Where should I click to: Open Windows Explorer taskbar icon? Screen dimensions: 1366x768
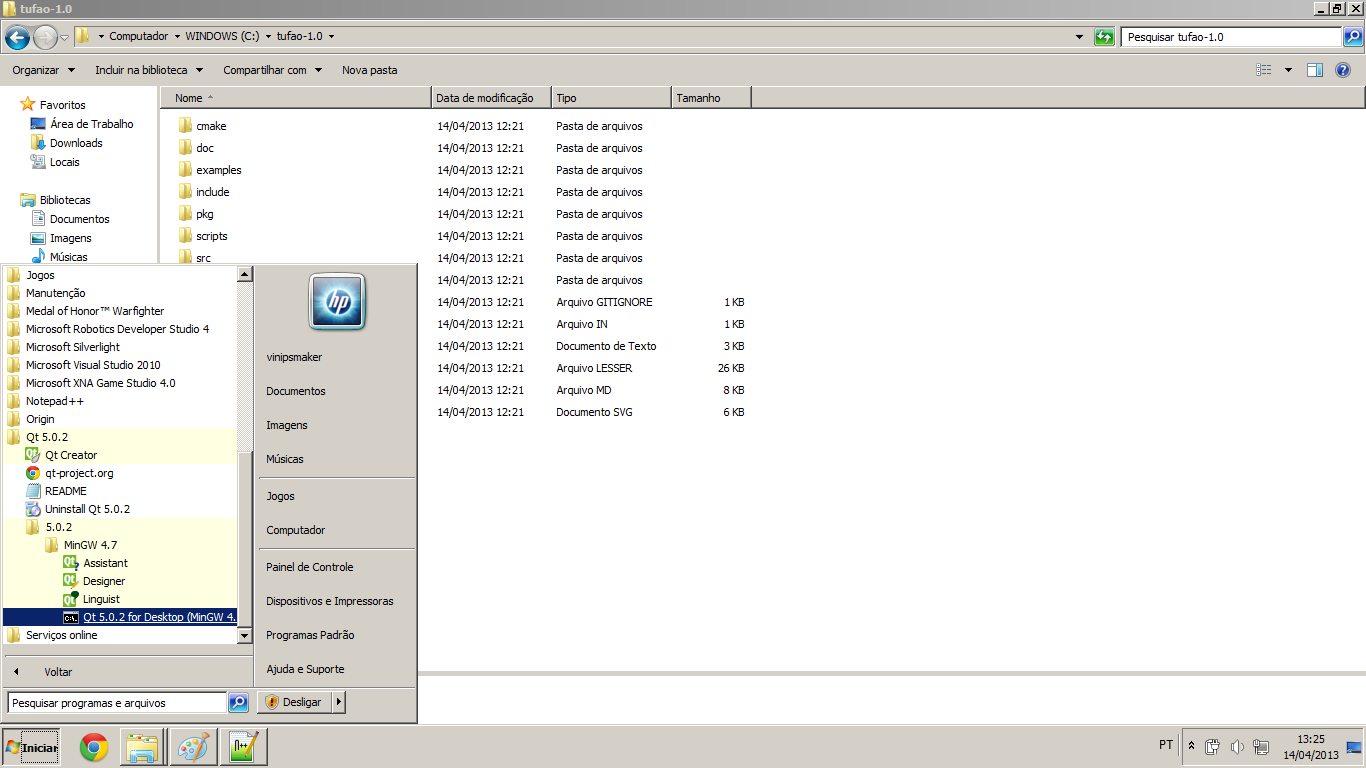click(x=142, y=747)
